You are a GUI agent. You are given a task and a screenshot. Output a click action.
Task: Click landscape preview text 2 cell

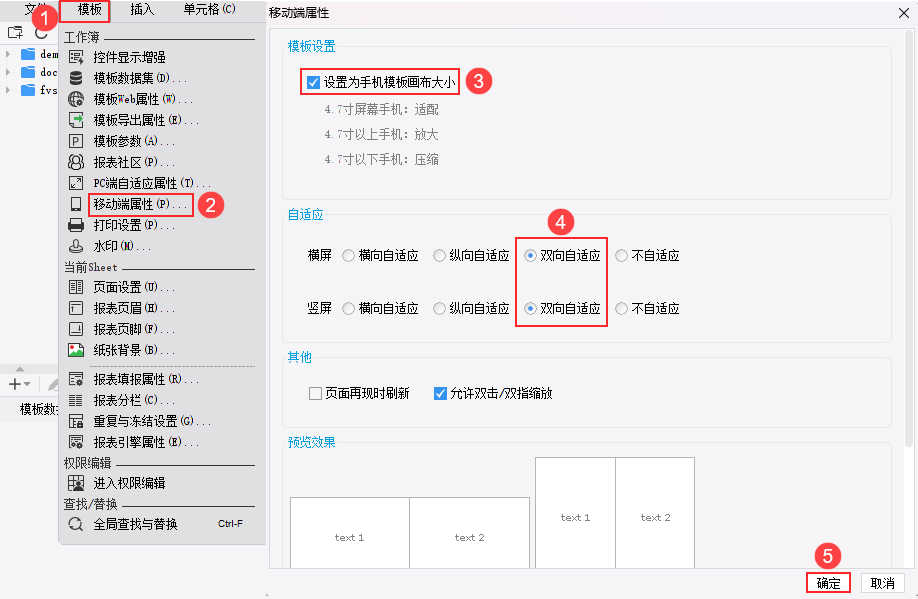point(470,533)
